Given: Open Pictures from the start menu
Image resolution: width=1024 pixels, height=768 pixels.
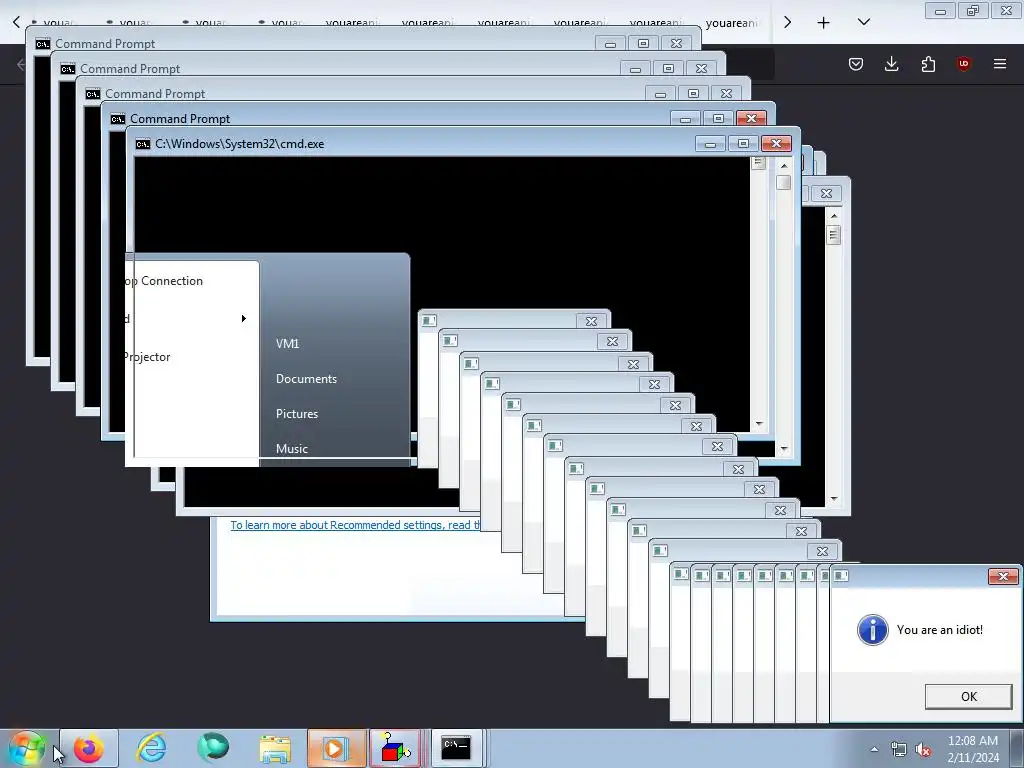Looking at the screenshot, I should 296,414.
